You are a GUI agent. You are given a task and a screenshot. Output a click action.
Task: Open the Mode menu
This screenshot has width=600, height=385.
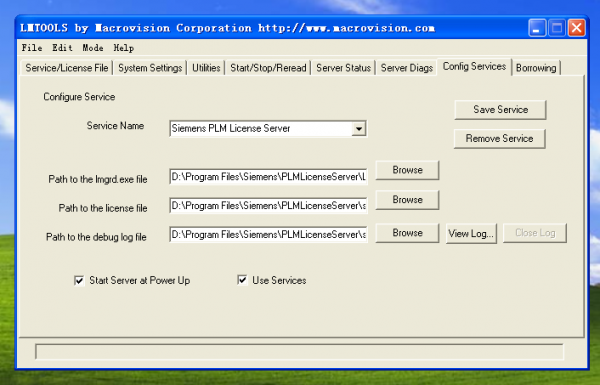tap(93, 48)
